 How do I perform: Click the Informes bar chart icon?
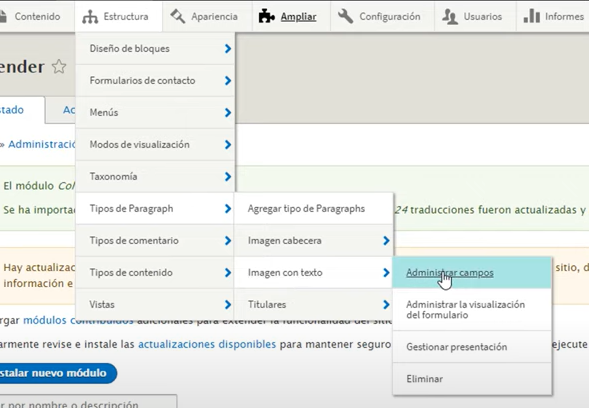click(x=532, y=16)
